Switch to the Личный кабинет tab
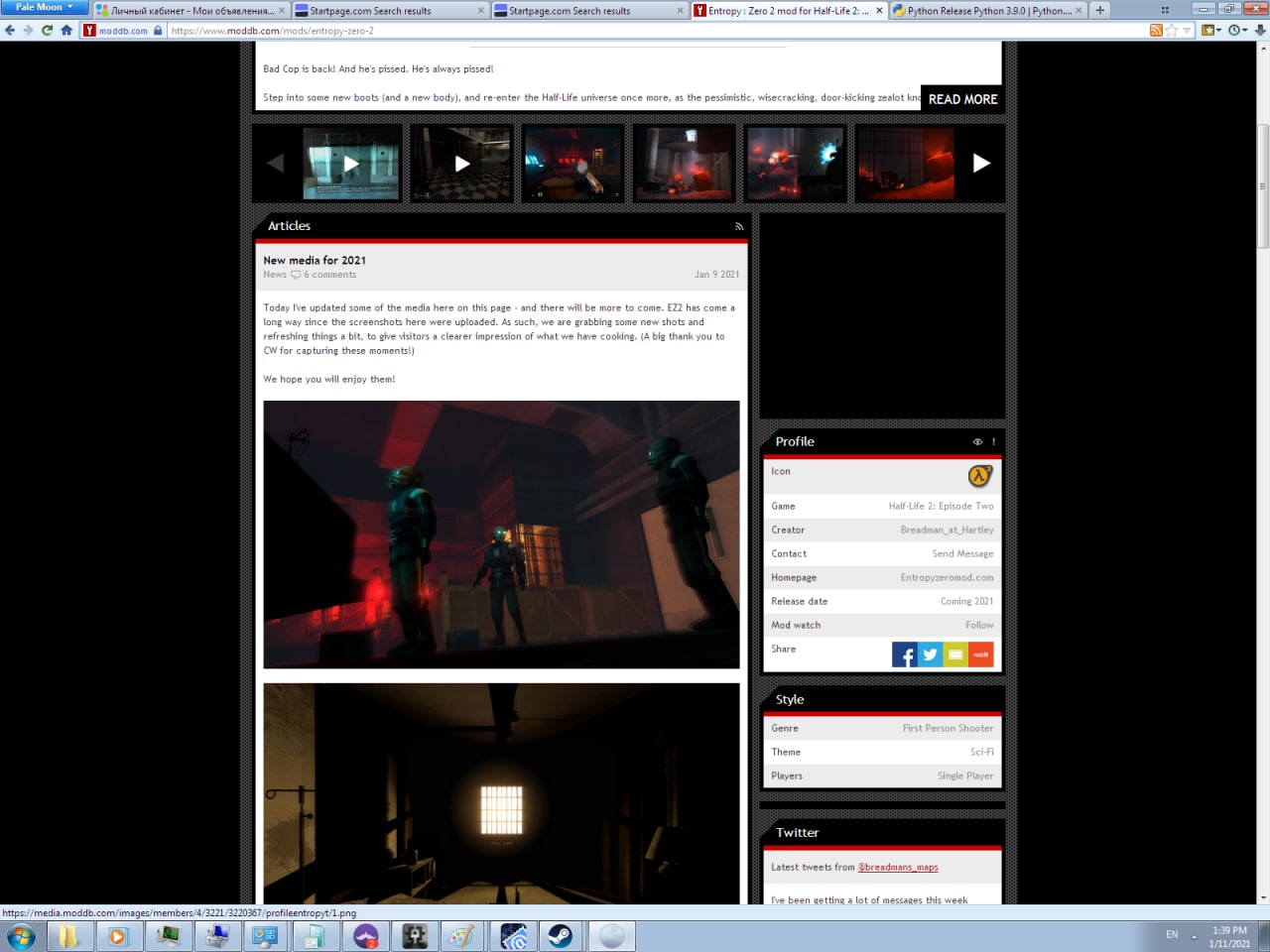This screenshot has width=1270, height=952. tap(190, 10)
